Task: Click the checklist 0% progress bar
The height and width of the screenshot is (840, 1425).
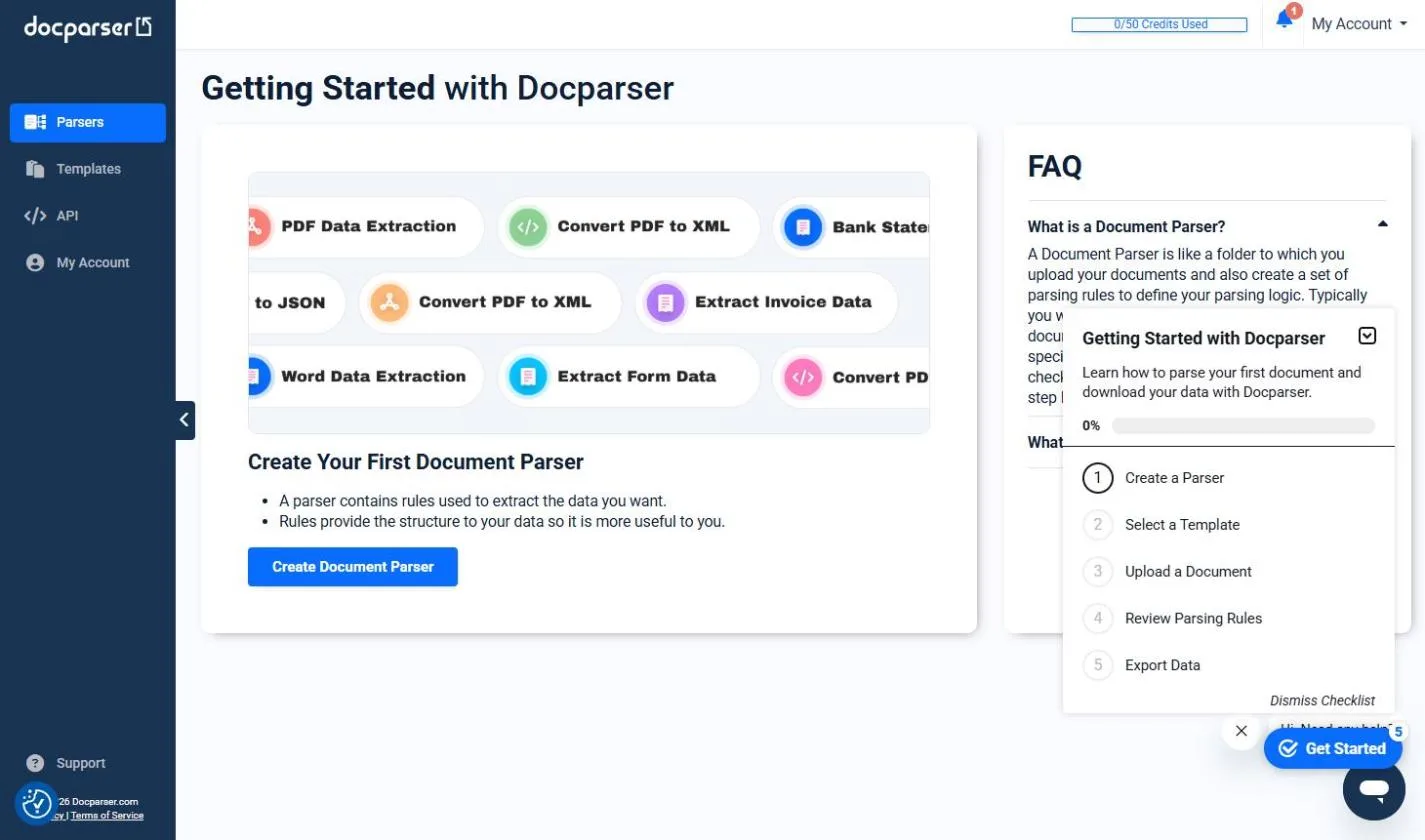Action: (x=1243, y=426)
